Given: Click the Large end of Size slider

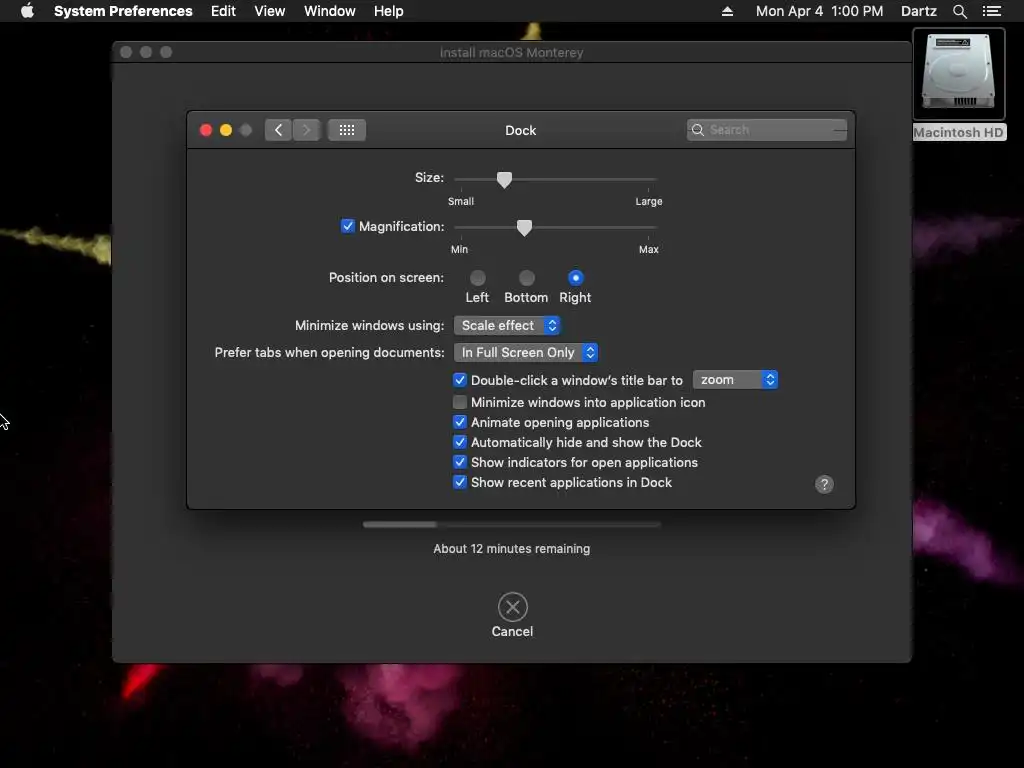Looking at the screenshot, I should [648, 201].
